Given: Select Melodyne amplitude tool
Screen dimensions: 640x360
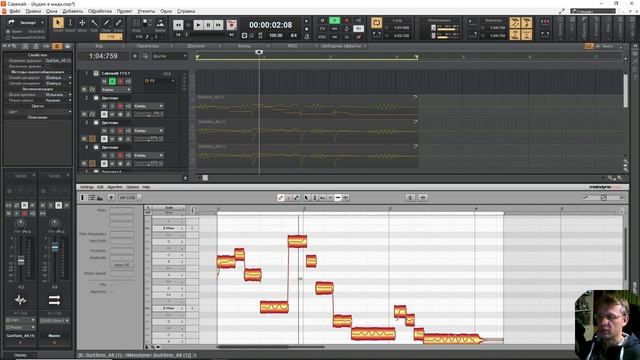Looking at the screenshot, I should [330, 198].
